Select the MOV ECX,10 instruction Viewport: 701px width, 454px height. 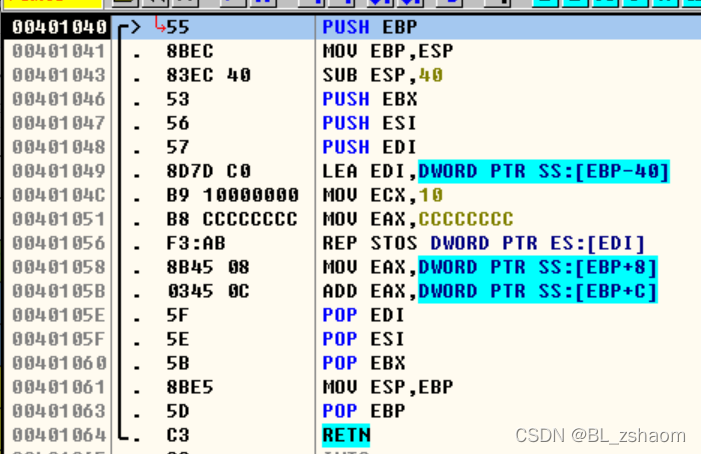(x=383, y=195)
